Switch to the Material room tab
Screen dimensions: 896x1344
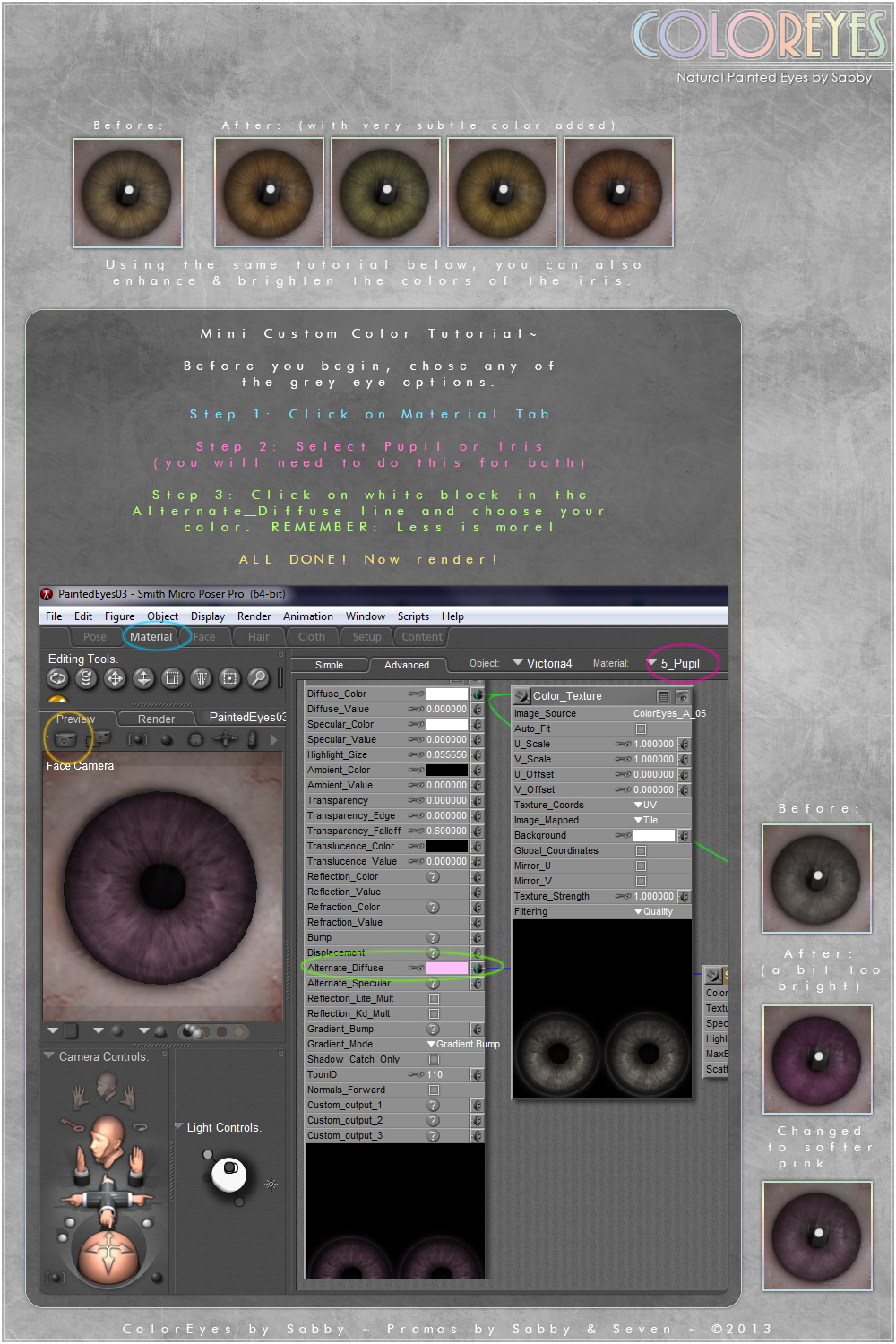pos(151,637)
